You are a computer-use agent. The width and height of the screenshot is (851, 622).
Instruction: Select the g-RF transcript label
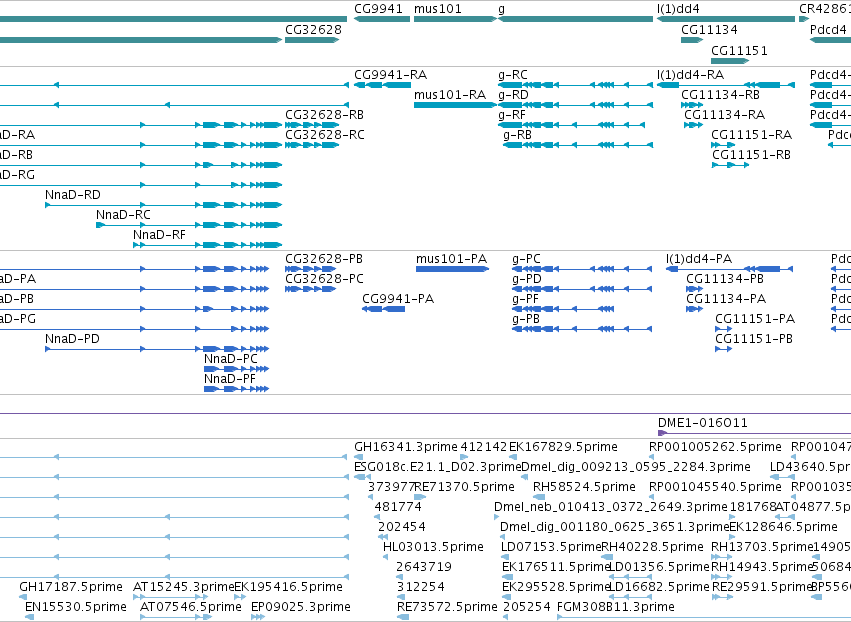(512, 115)
